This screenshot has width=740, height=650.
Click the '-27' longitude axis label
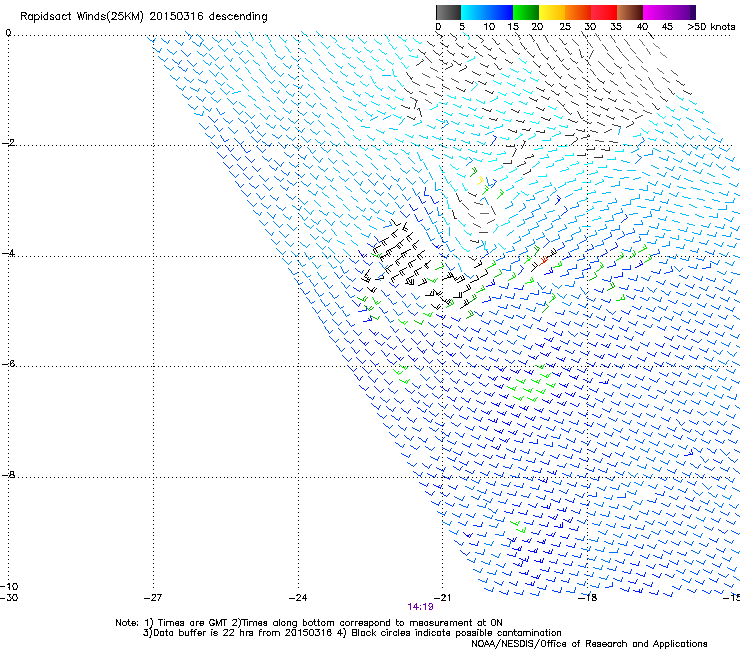pyautogui.click(x=153, y=598)
